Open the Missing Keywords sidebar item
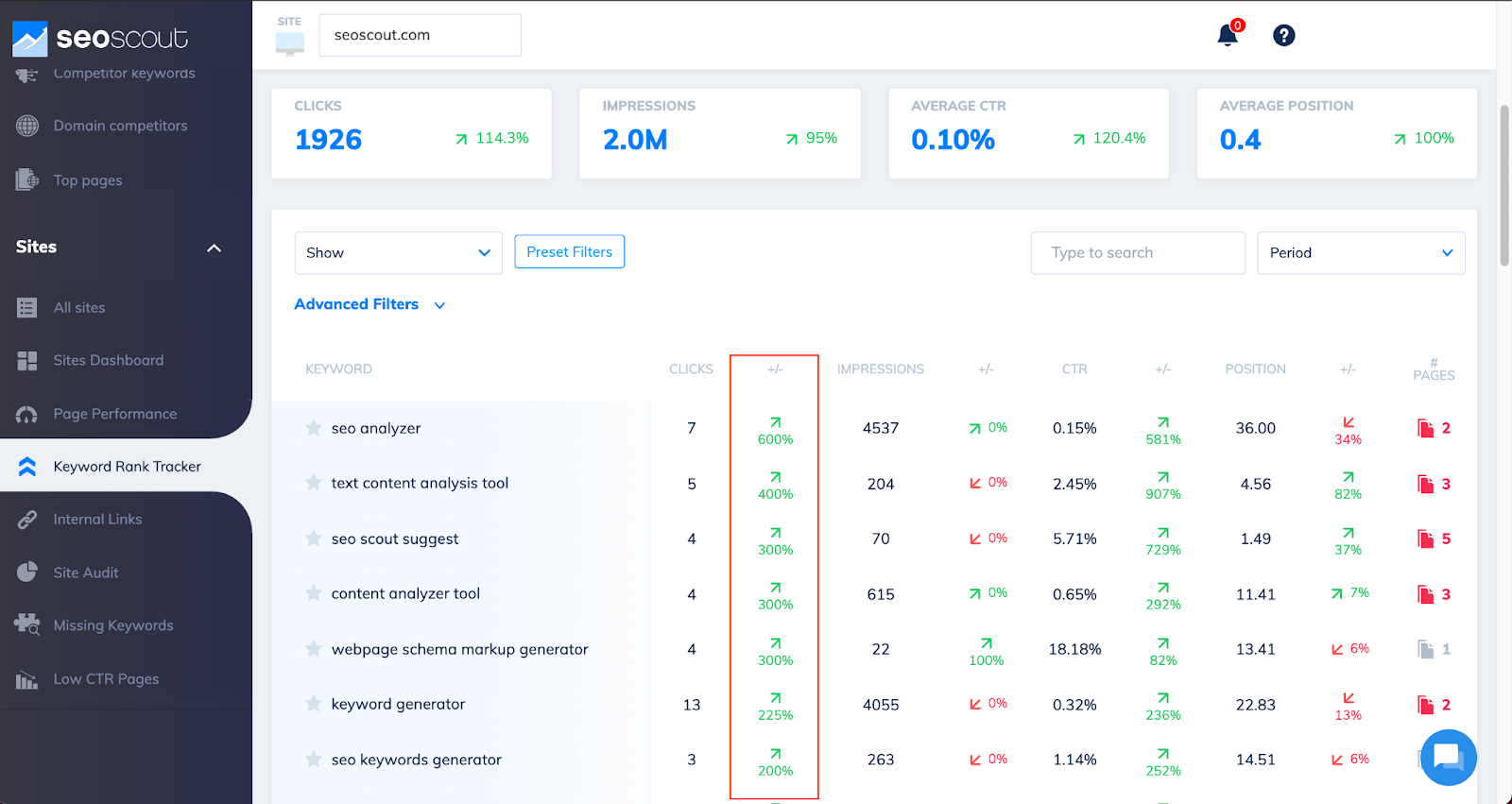Viewport: 1512px width, 804px height. tap(113, 625)
